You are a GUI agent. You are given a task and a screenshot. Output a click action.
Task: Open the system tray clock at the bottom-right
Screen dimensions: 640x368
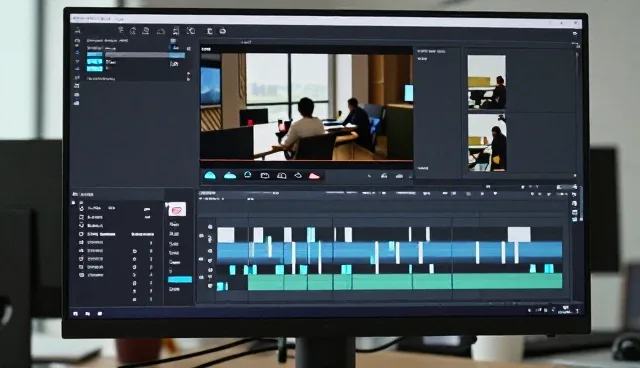(565, 310)
